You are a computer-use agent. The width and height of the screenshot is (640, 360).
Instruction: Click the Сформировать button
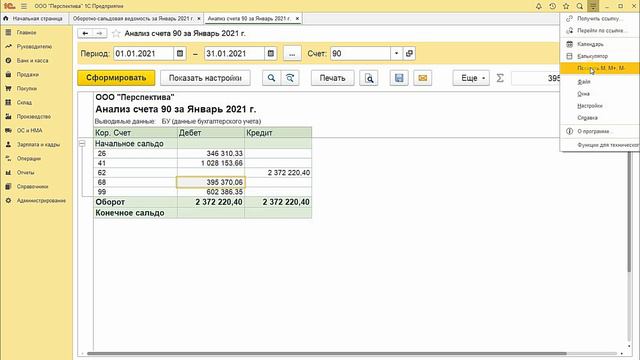click(x=116, y=78)
